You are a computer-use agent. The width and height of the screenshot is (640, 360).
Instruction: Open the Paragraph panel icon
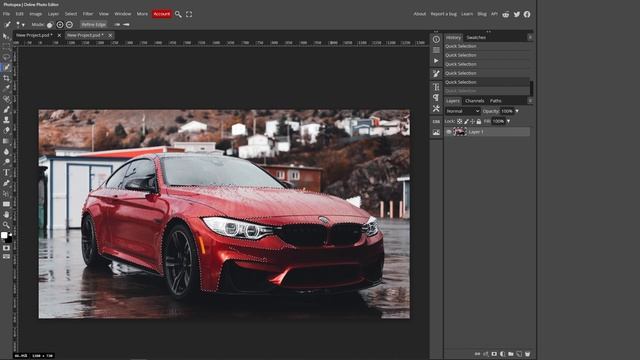[436, 98]
